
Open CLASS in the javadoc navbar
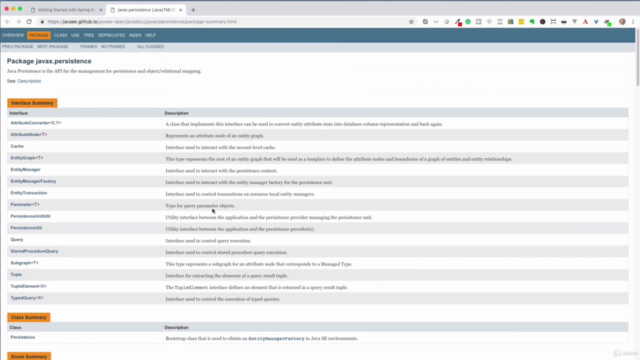click(60, 35)
